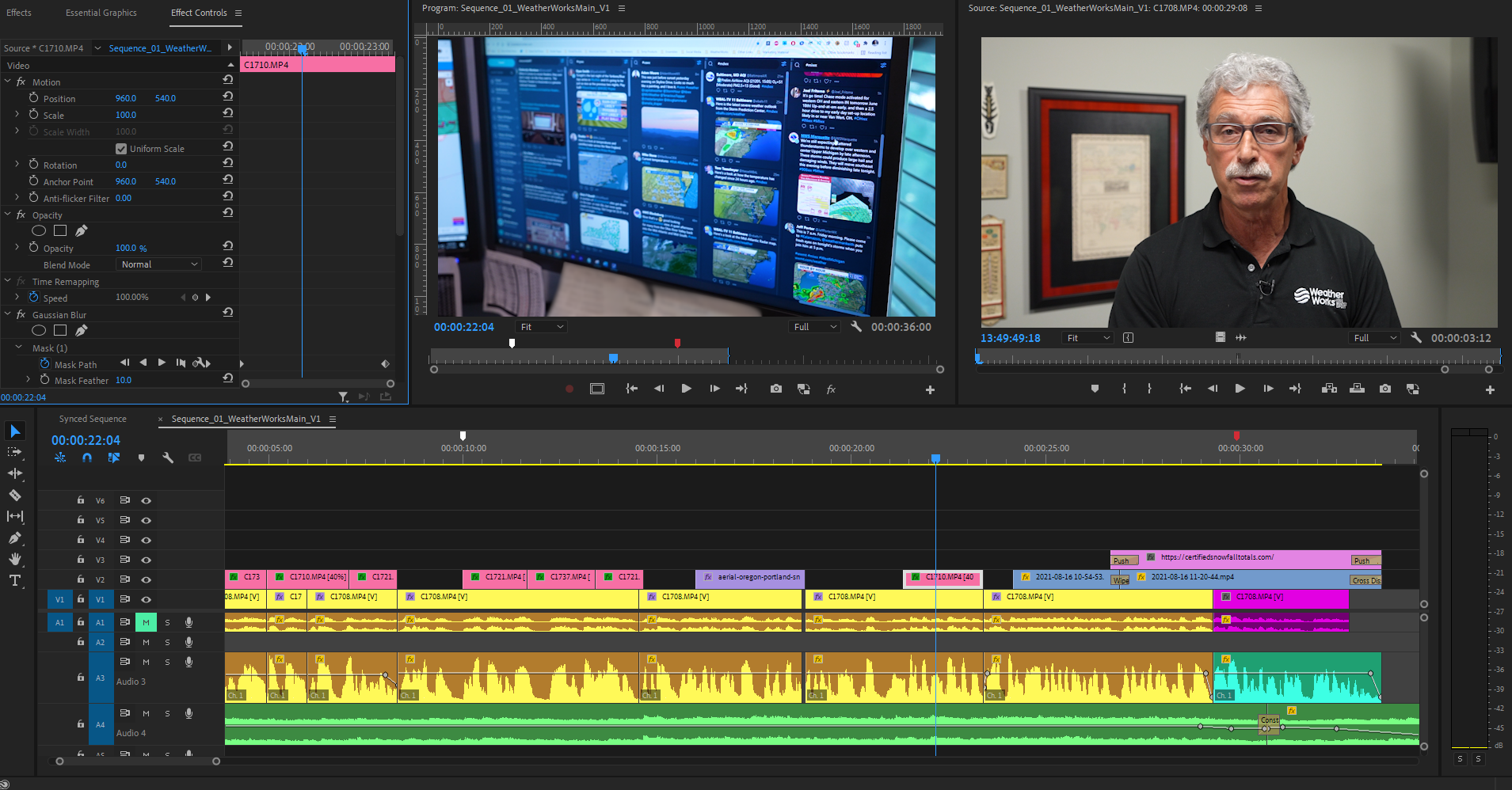Toggle lock on track V2
This screenshot has height=790, width=1512.
coord(80,579)
